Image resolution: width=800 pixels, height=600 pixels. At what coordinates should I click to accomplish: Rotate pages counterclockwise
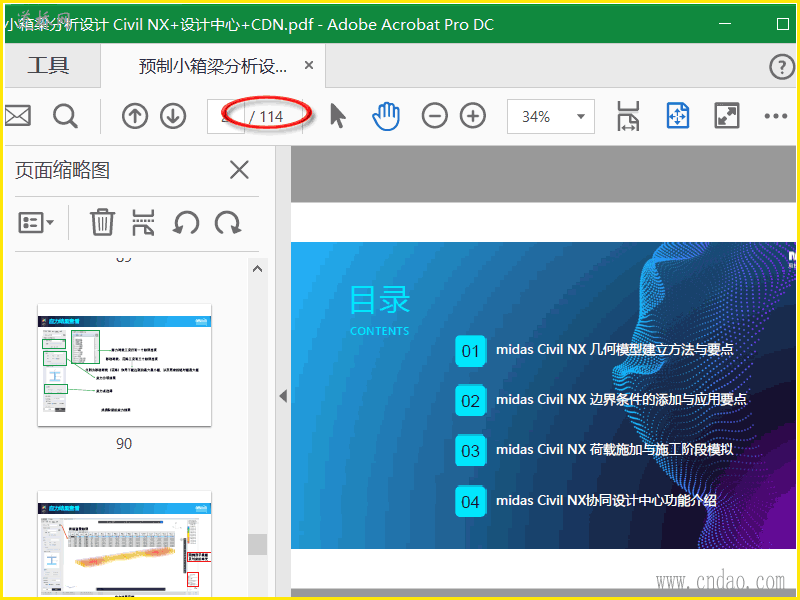click(x=186, y=223)
